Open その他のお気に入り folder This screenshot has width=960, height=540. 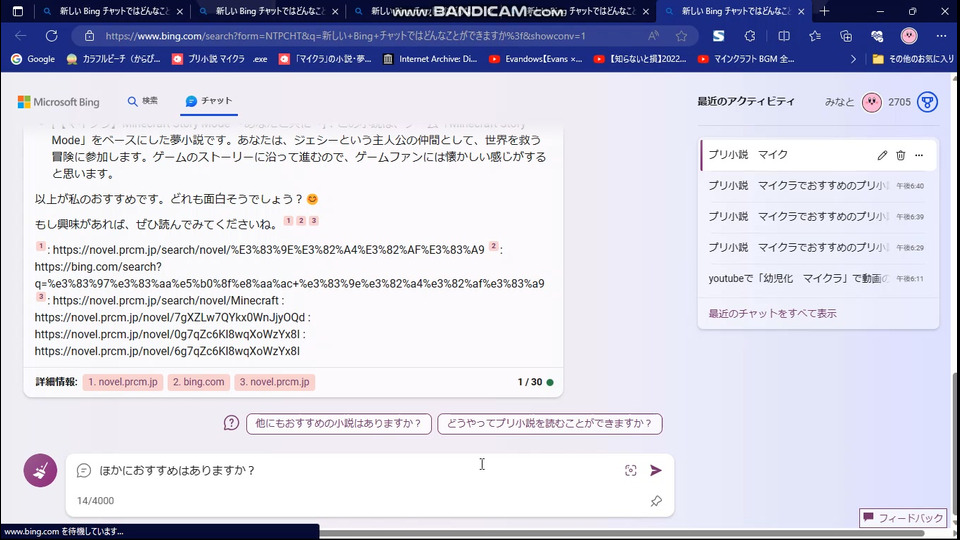point(913,59)
